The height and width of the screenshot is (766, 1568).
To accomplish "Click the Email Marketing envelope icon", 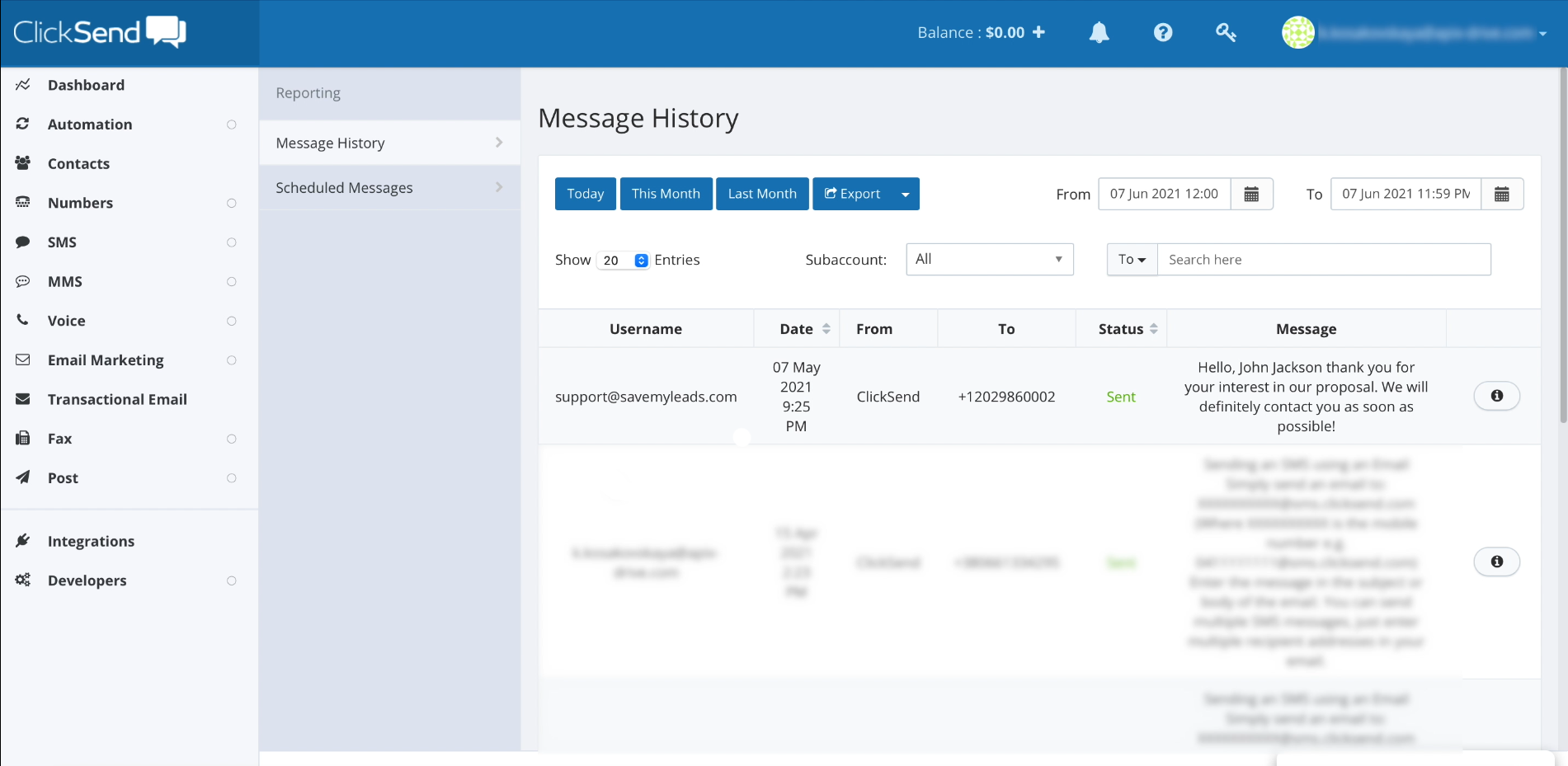I will tap(23, 360).
